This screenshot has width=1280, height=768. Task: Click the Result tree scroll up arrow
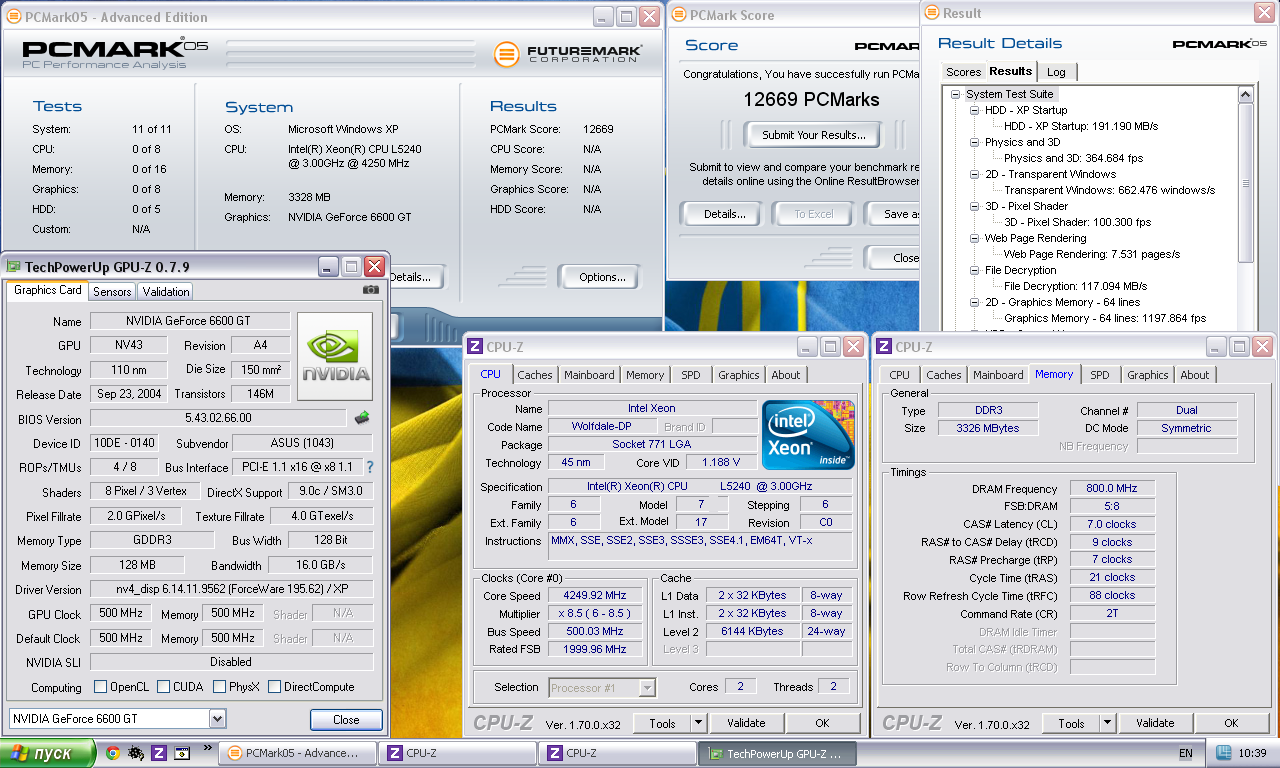1245,95
